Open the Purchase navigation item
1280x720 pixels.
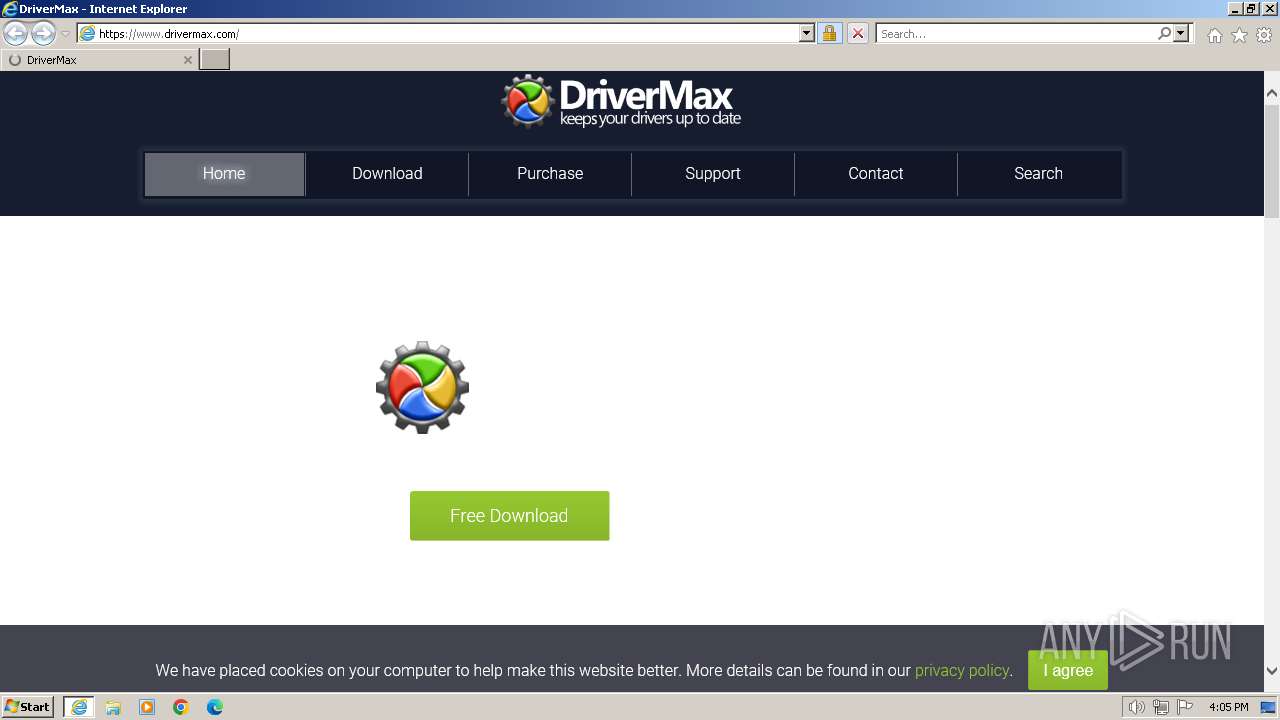pyautogui.click(x=550, y=174)
